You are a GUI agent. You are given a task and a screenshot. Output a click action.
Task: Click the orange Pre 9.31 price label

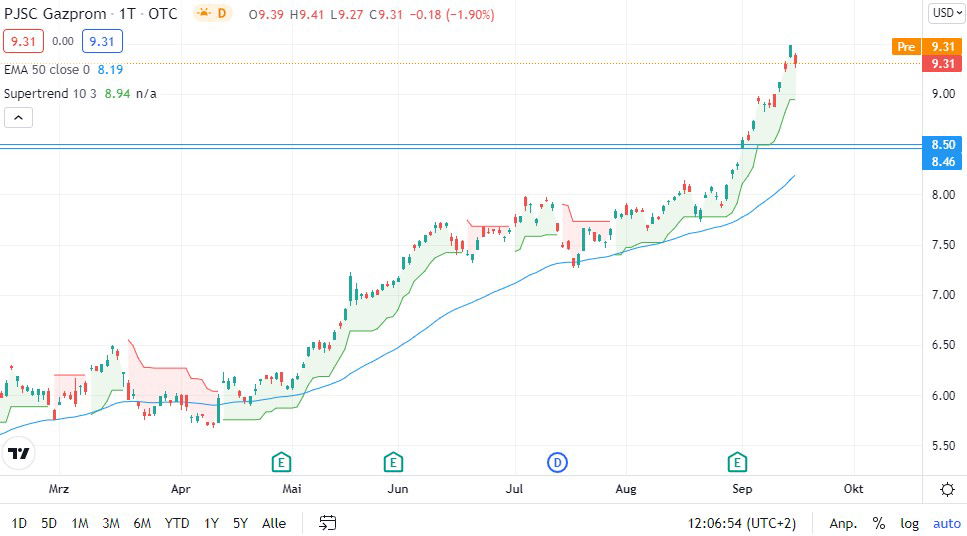(x=926, y=46)
